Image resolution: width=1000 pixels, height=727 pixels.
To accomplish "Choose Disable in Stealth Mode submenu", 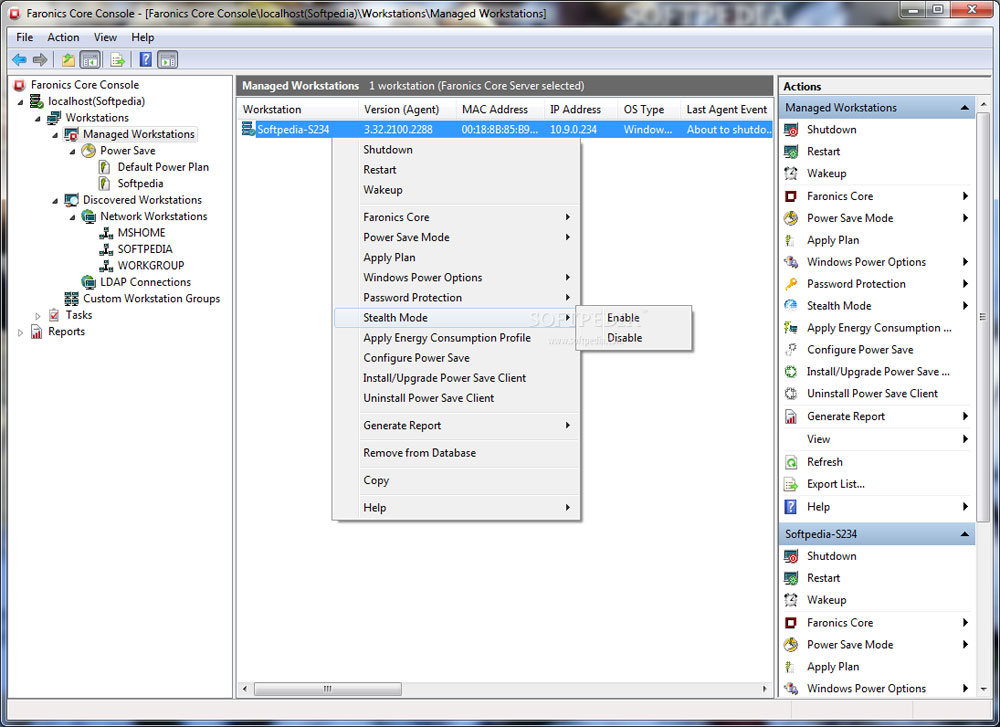I will click(x=633, y=338).
